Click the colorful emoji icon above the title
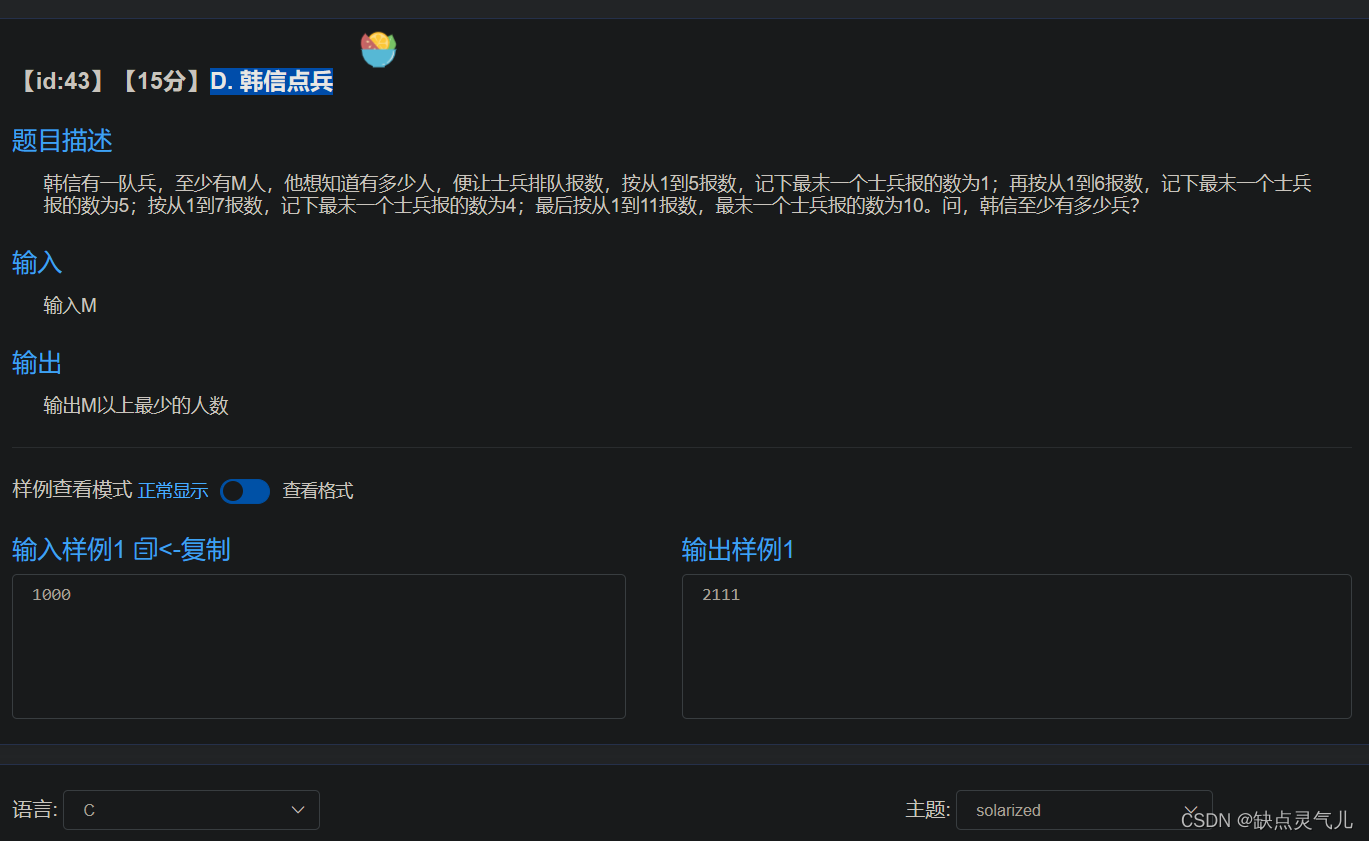 point(378,48)
